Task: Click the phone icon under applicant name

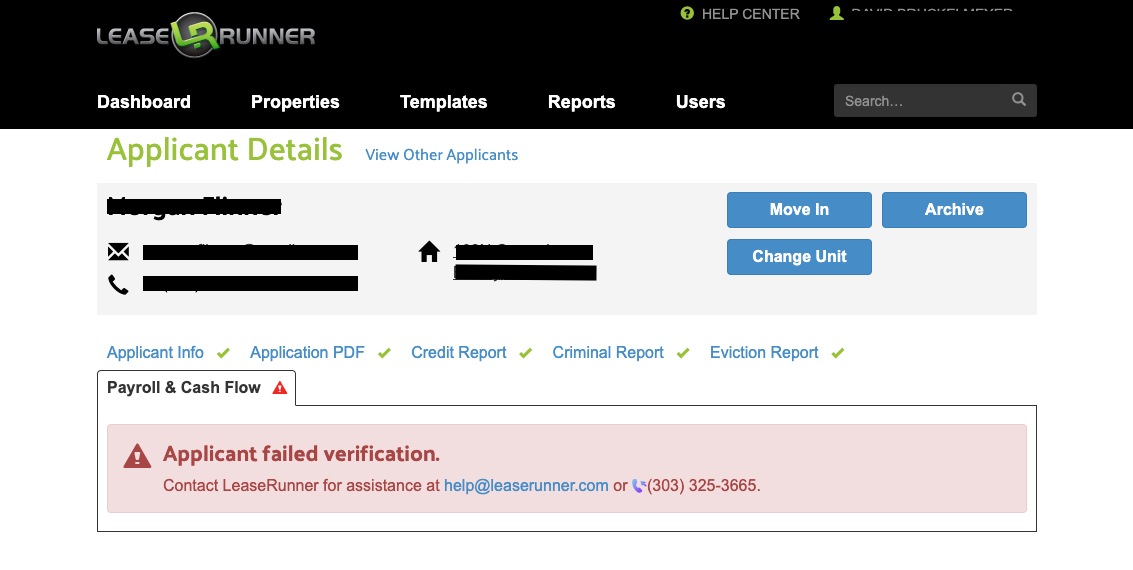Action: (118, 285)
